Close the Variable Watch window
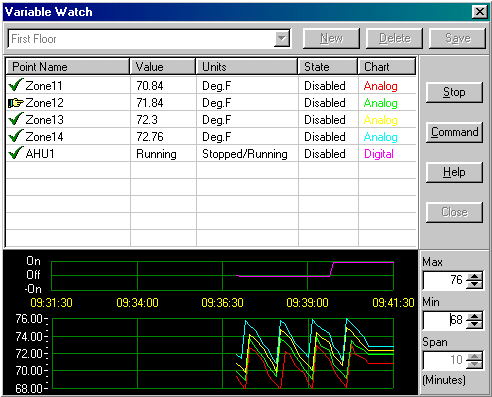 click(x=480, y=12)
